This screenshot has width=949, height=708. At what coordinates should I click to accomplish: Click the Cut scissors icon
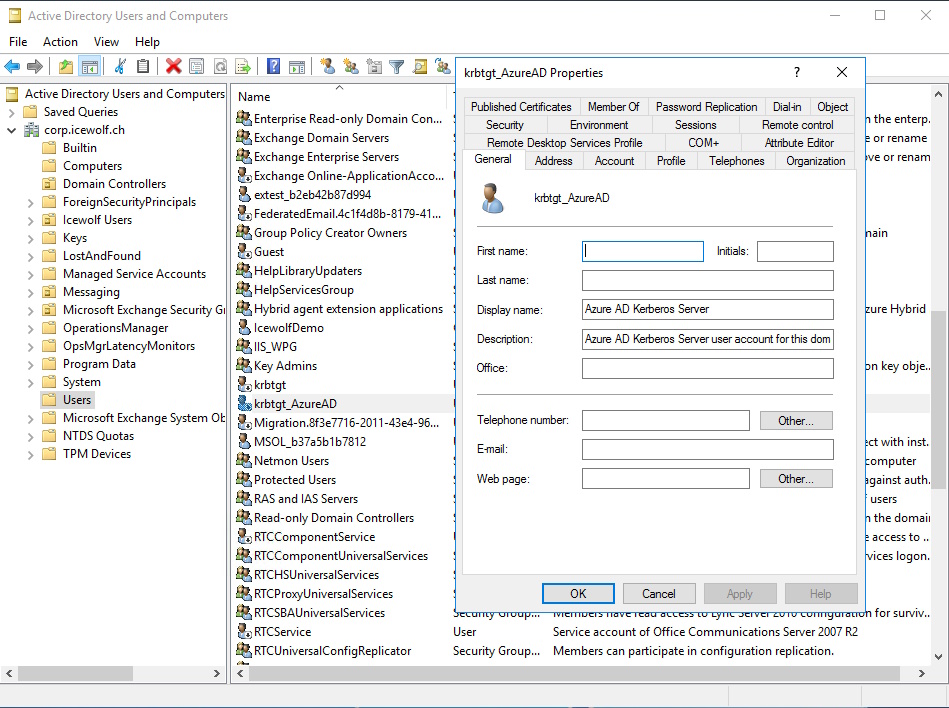(120, 66)
